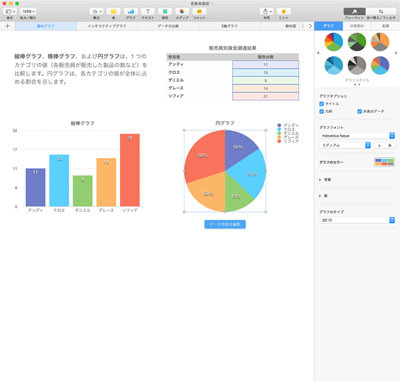Image resolution: width=400 pixels, height=381 pixels.
Task: Select the グラフ inspector tab
Action: (328, 26)
